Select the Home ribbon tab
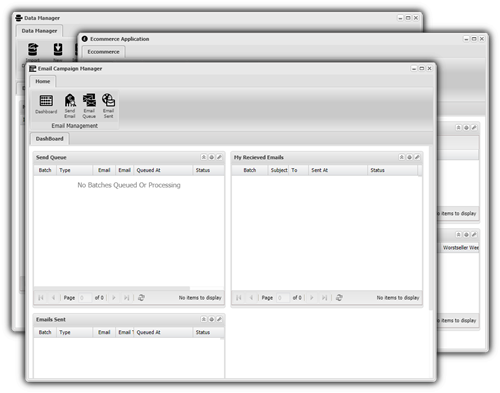 (43, 81)
